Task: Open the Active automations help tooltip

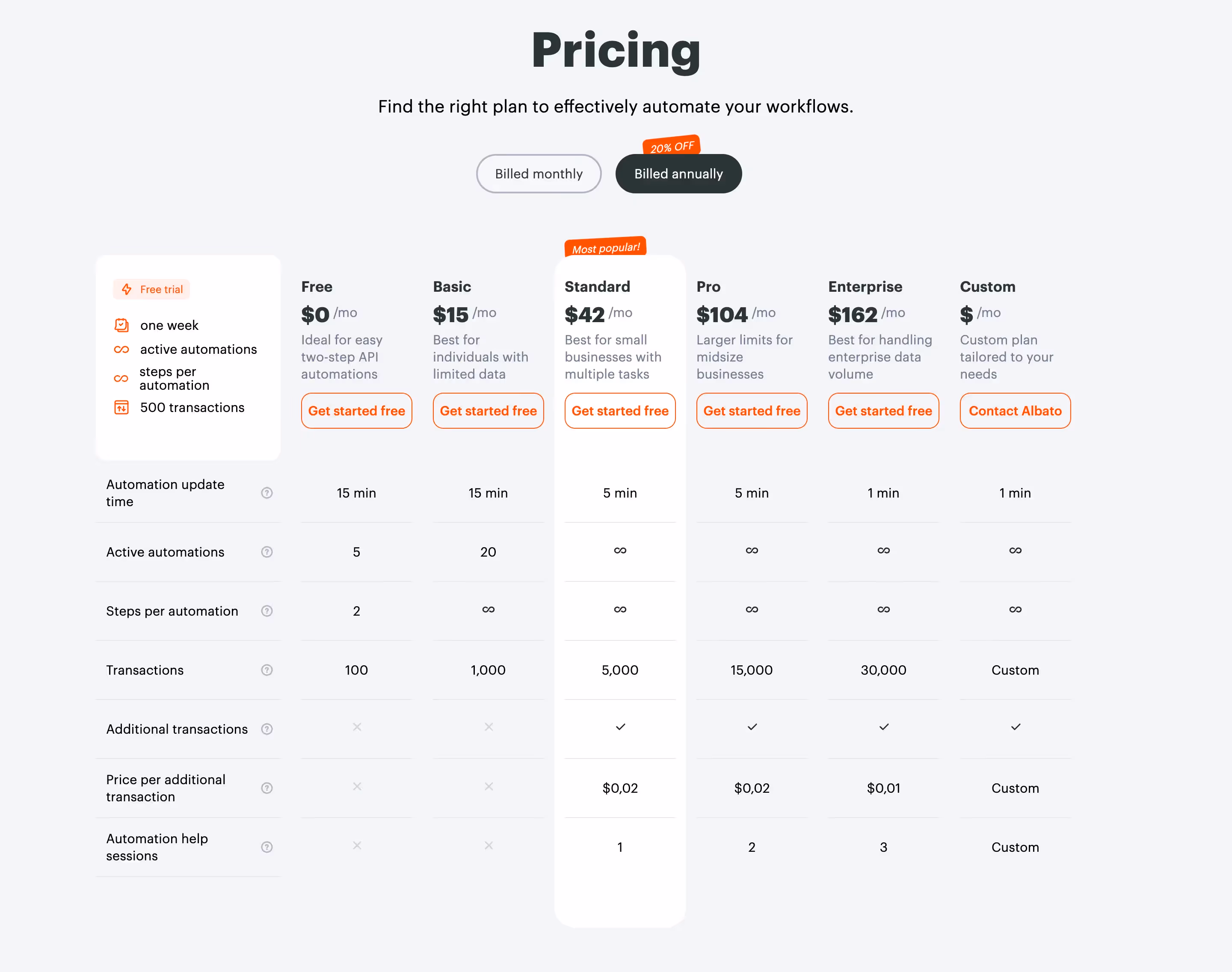Action: tap(267, 551)
